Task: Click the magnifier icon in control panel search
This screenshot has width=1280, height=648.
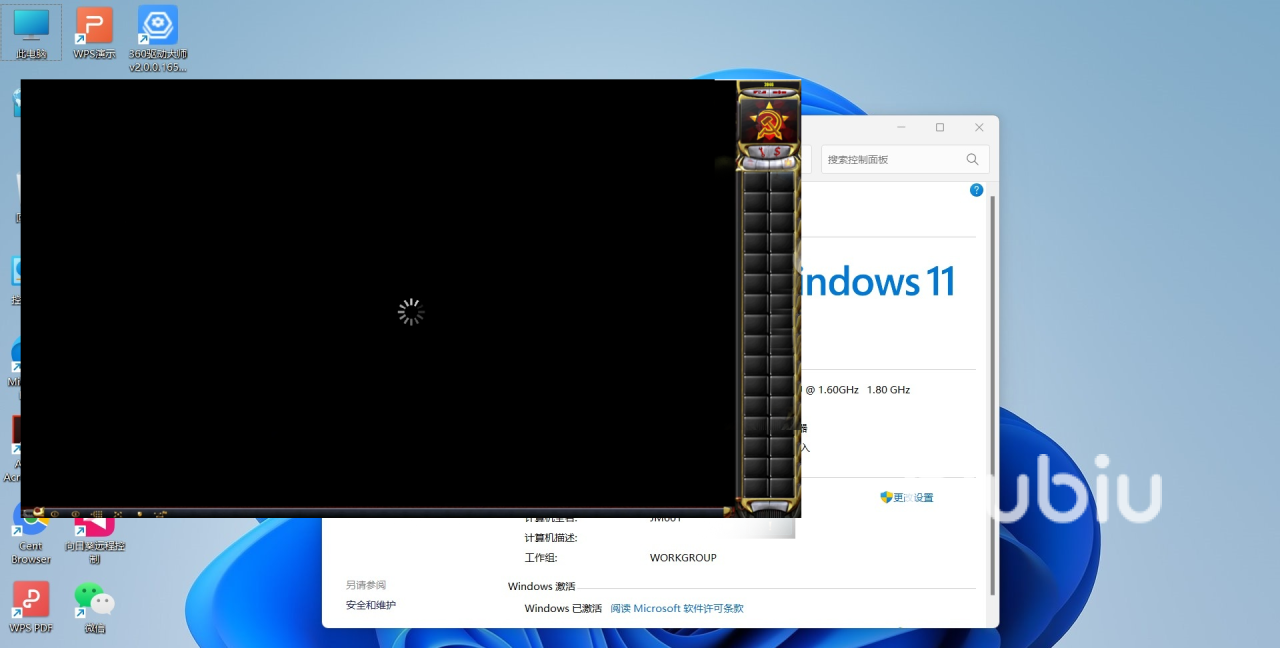Action: point(972,159)
